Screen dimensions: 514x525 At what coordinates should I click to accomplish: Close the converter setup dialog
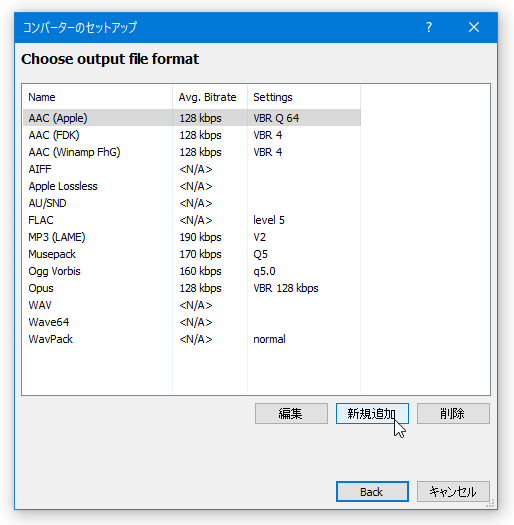point(474,27)
